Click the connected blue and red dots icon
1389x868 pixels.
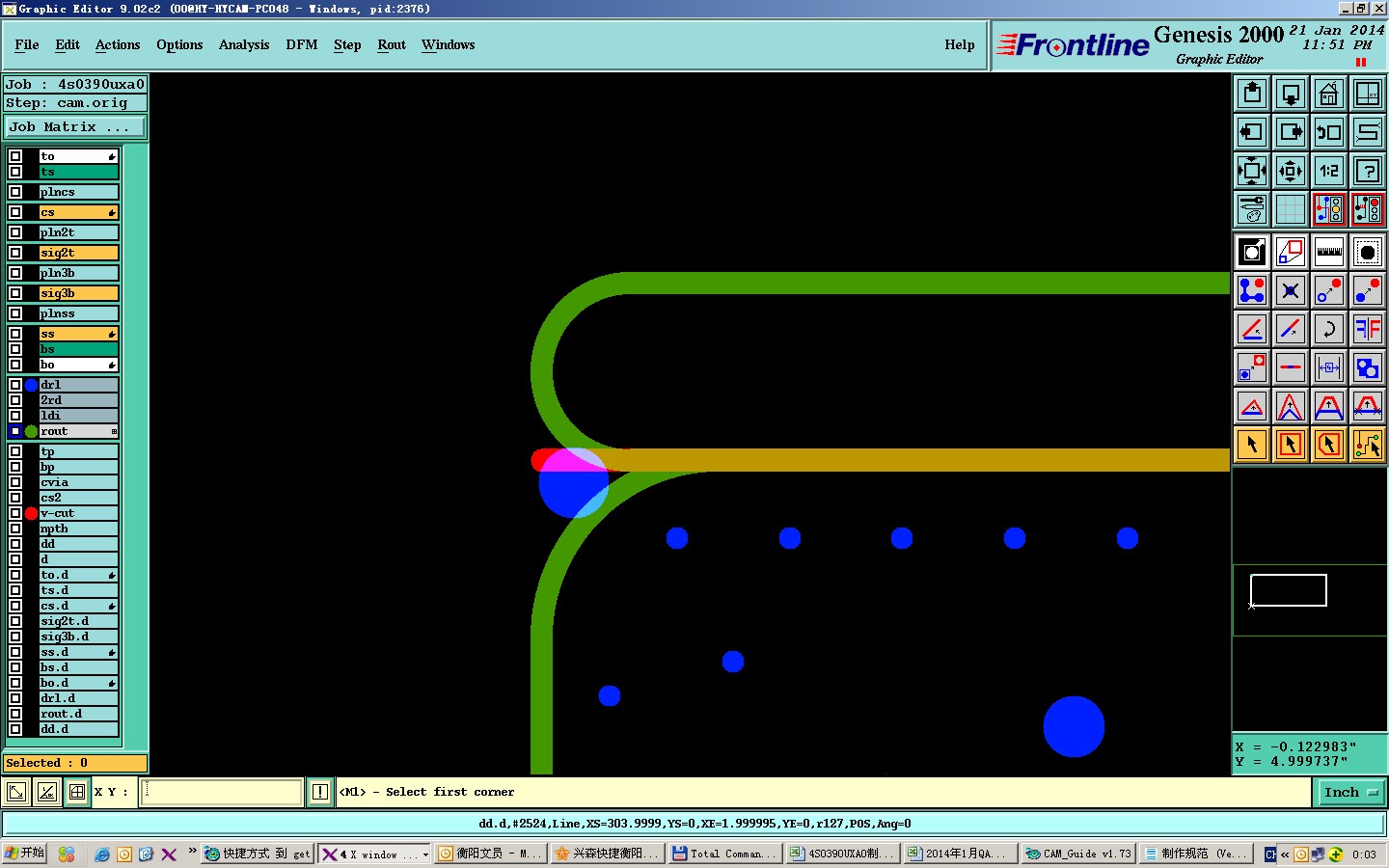click(1252, 290)
